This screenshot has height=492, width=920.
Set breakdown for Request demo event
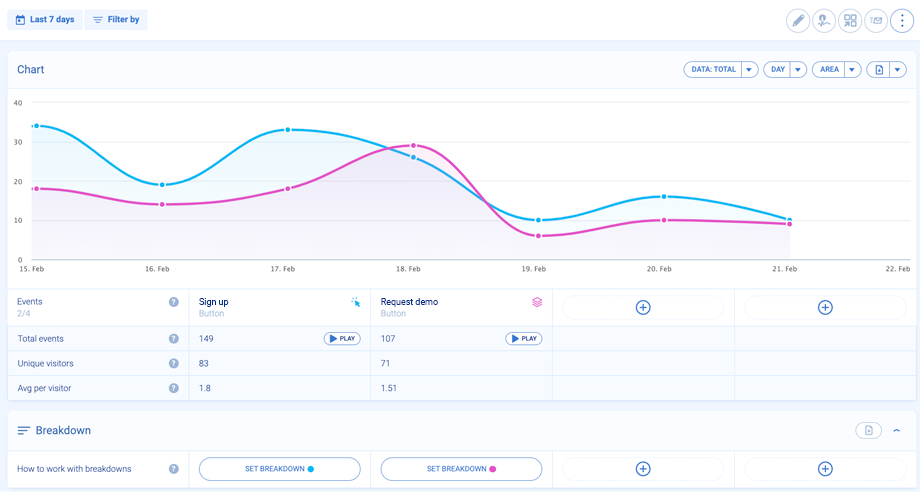(x=461, y=469)
